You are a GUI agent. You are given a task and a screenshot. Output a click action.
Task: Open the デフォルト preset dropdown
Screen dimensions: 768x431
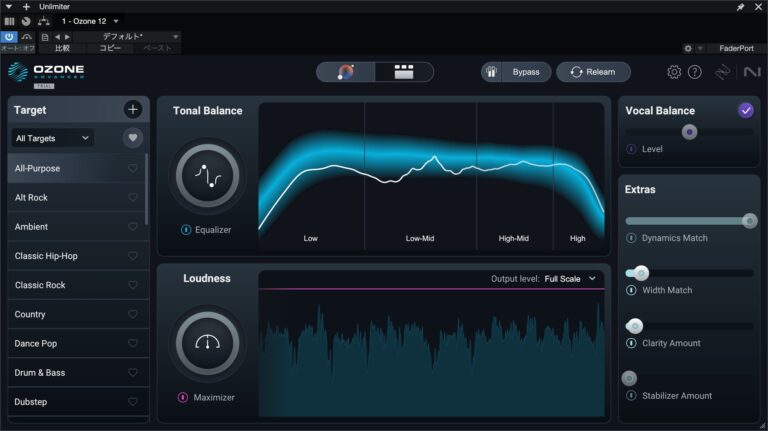[128, 37]
